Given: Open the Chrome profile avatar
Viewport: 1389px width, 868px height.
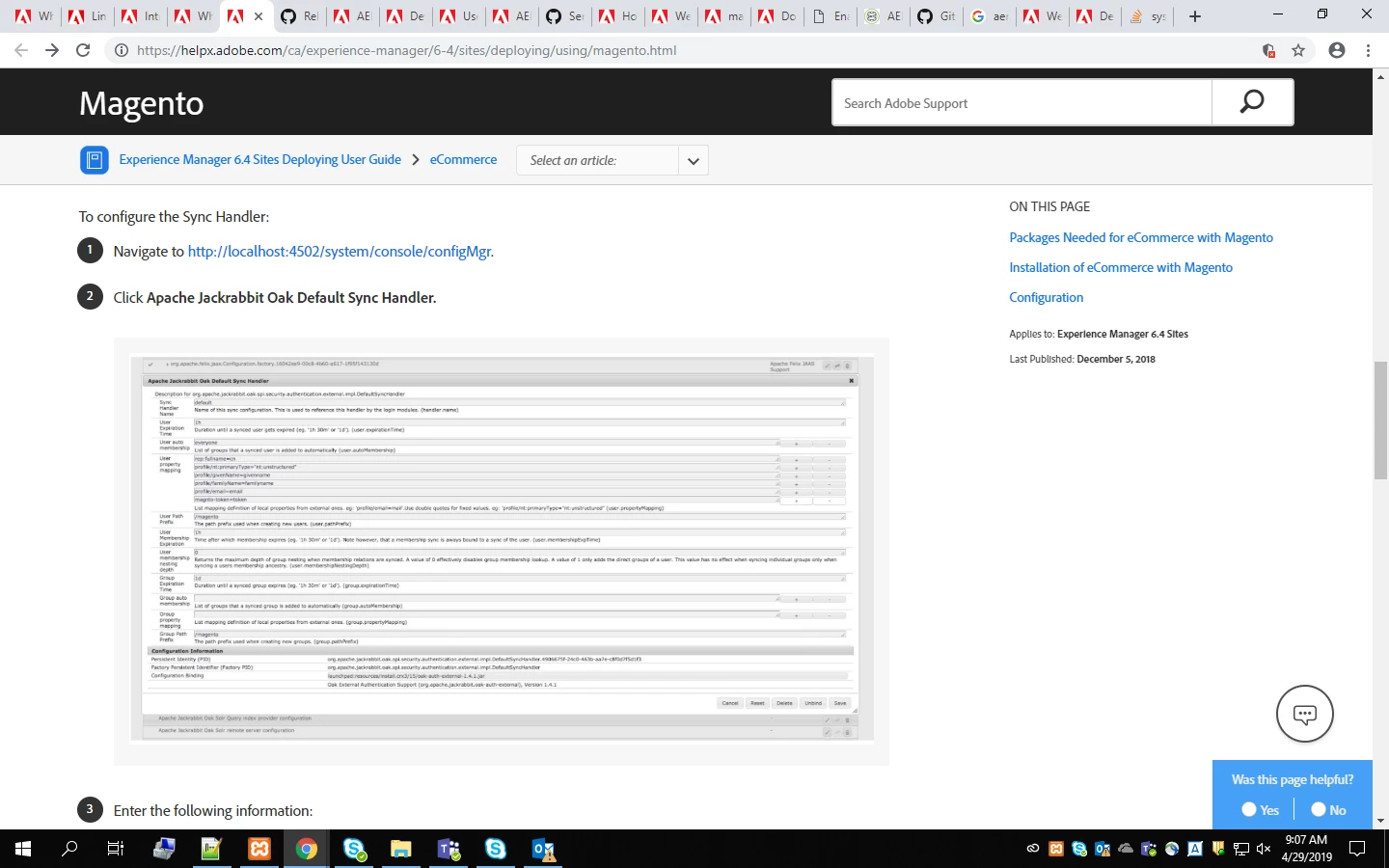Looking at the screenshot, I should (1337, 50).
